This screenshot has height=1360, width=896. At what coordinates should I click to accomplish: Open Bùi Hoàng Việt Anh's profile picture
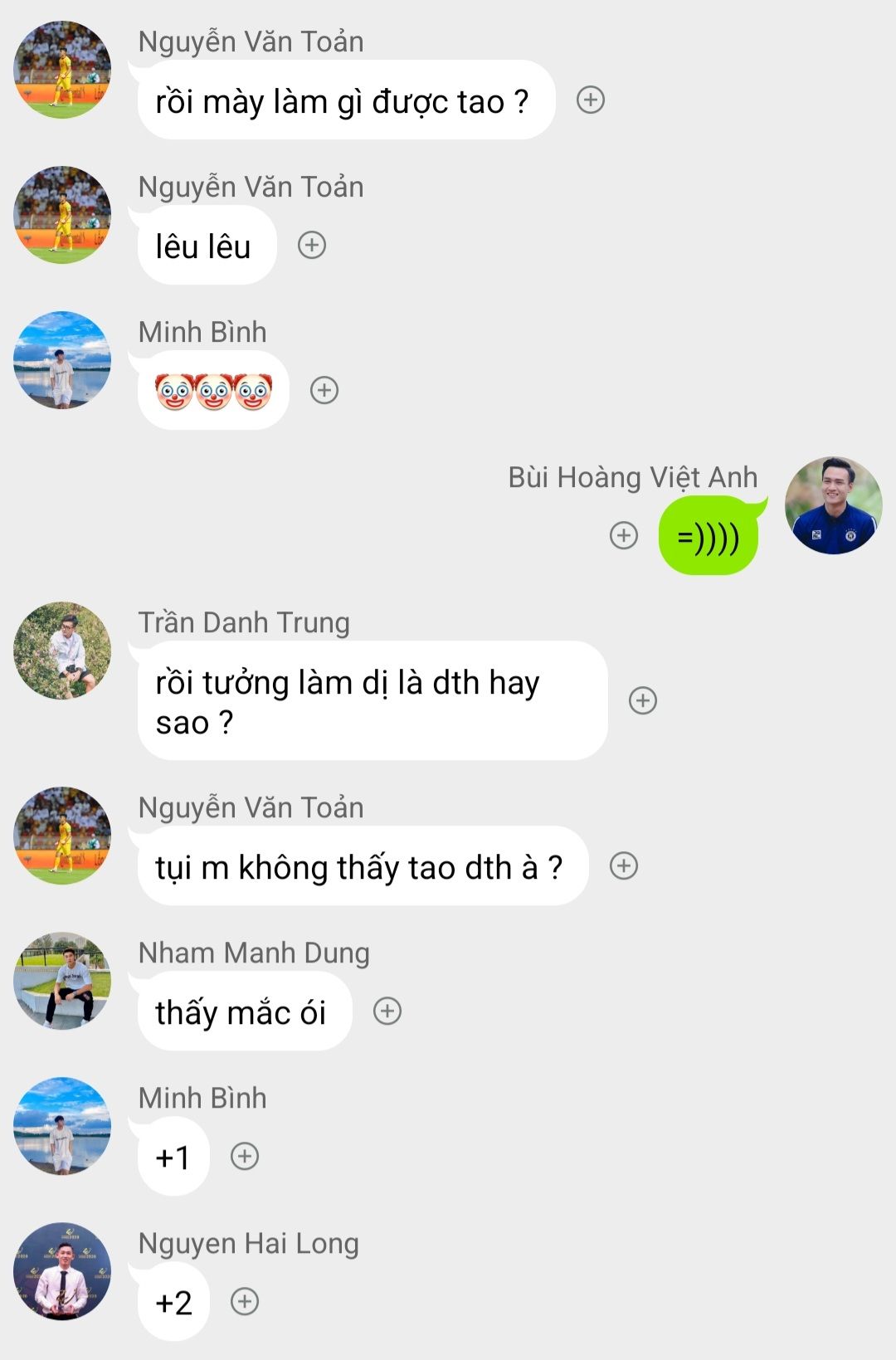click(x=834, y=505)
